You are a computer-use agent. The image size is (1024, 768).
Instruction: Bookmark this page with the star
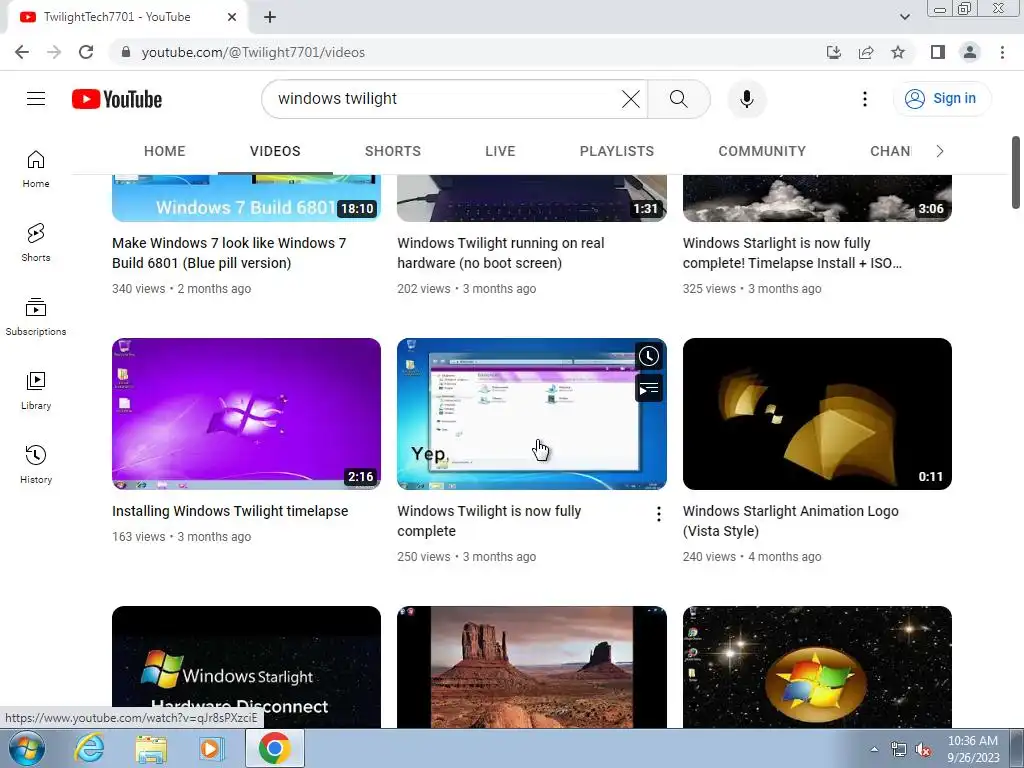click(898, 52)
